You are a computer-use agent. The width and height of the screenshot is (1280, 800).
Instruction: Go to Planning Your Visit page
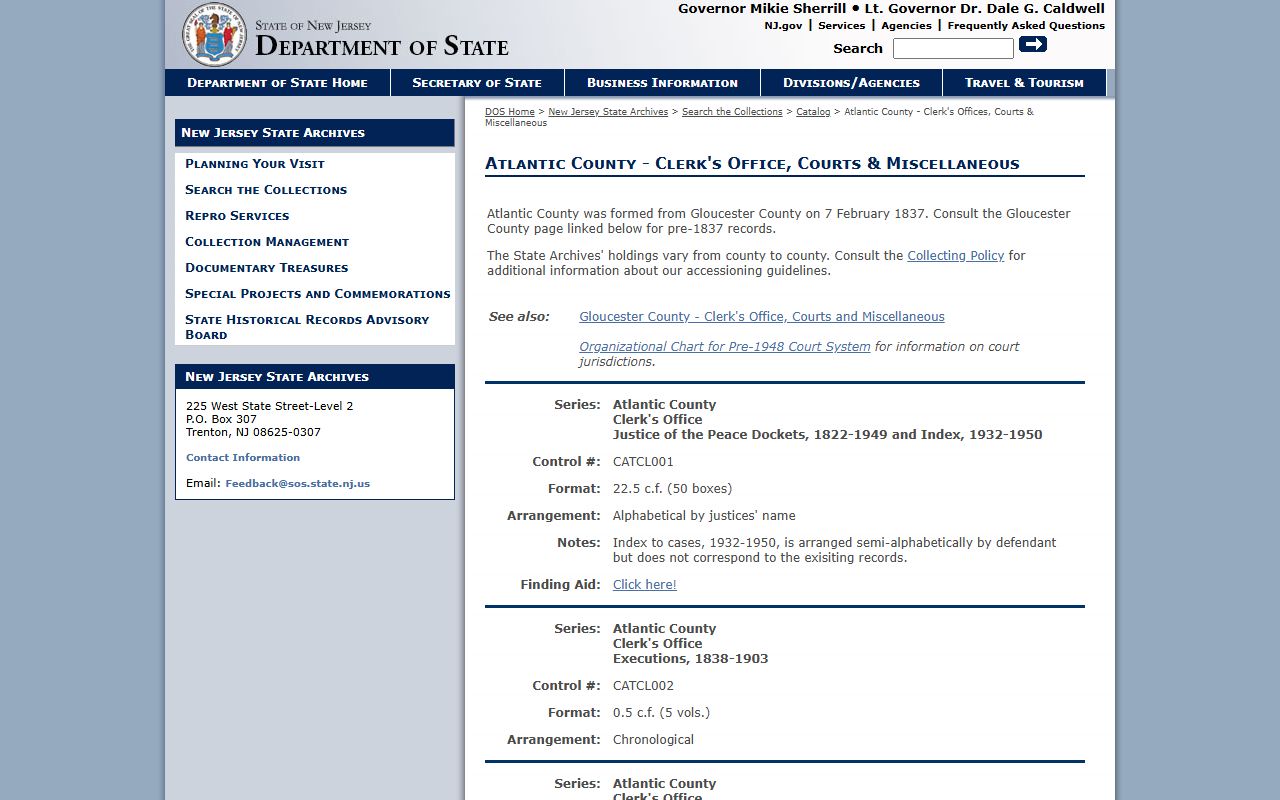pos(255,164)
